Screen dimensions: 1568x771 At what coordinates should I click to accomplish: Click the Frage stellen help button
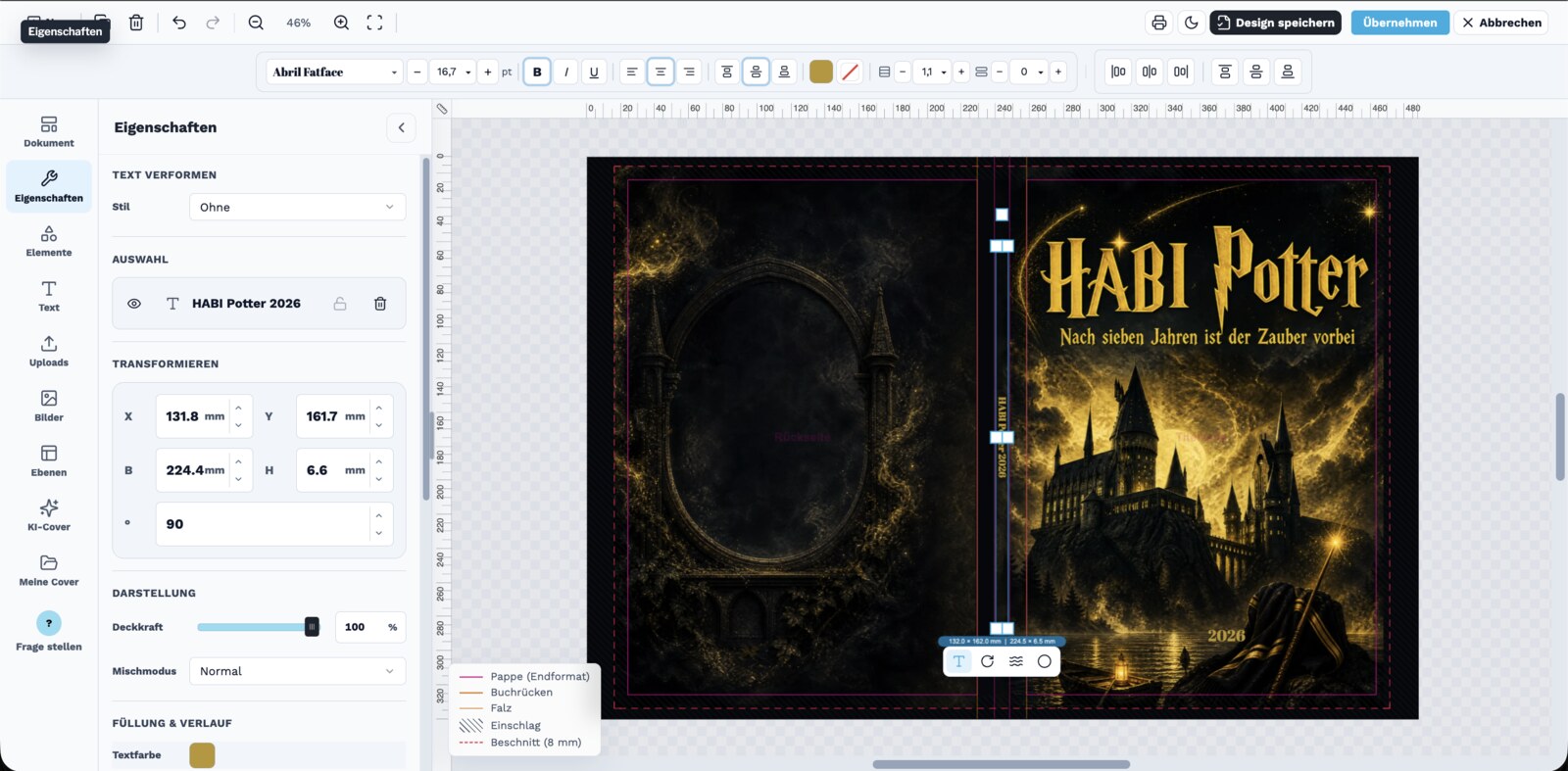[x=49, y=631]
